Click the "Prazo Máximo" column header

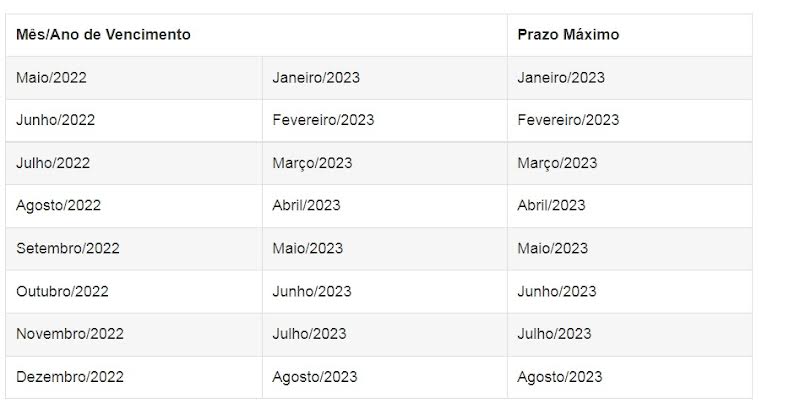(x=568, y=35)
